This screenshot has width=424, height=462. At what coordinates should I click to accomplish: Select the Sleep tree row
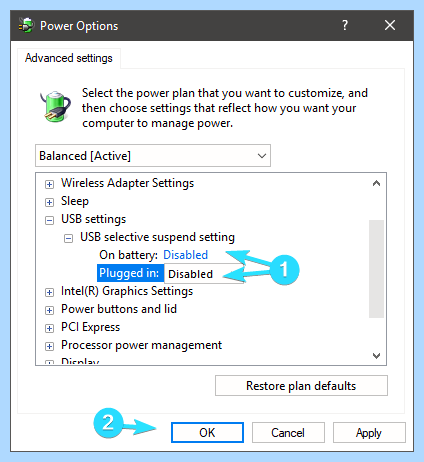coord(75,201)
